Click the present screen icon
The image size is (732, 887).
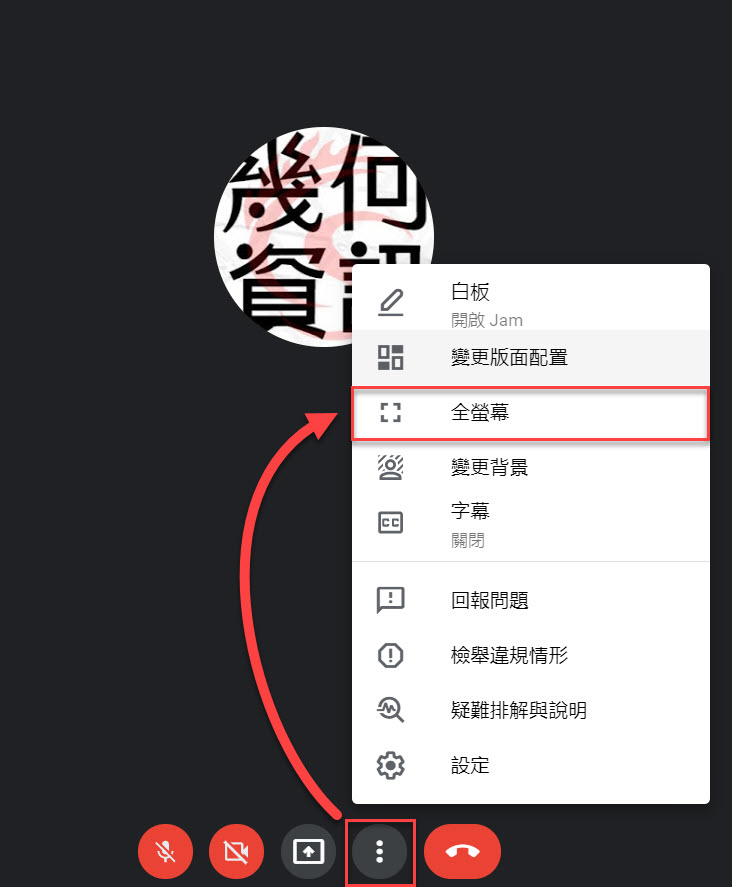click(x=308, y=851)
